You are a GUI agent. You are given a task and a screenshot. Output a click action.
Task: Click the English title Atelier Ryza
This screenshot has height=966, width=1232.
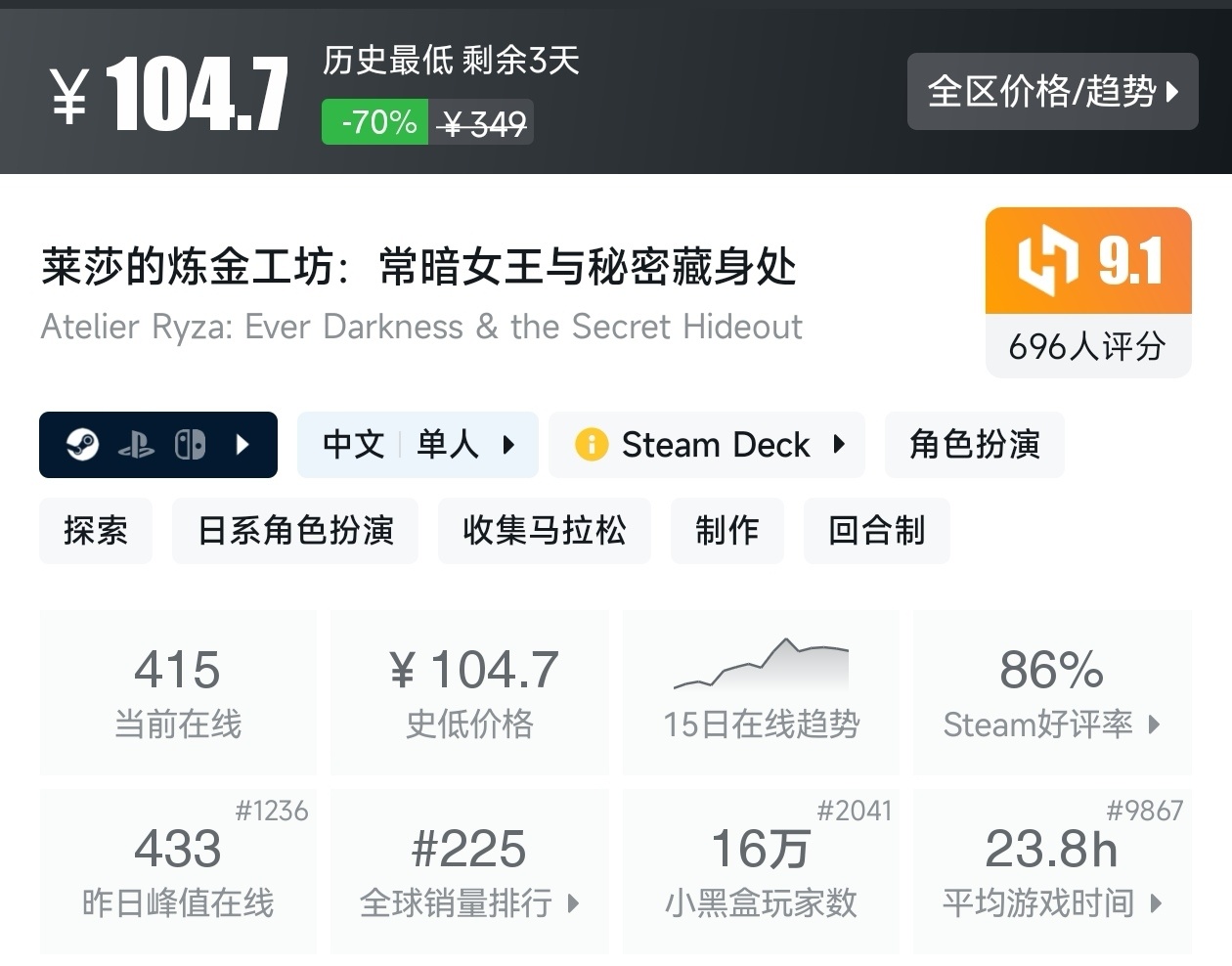click(x=421, y=327)
